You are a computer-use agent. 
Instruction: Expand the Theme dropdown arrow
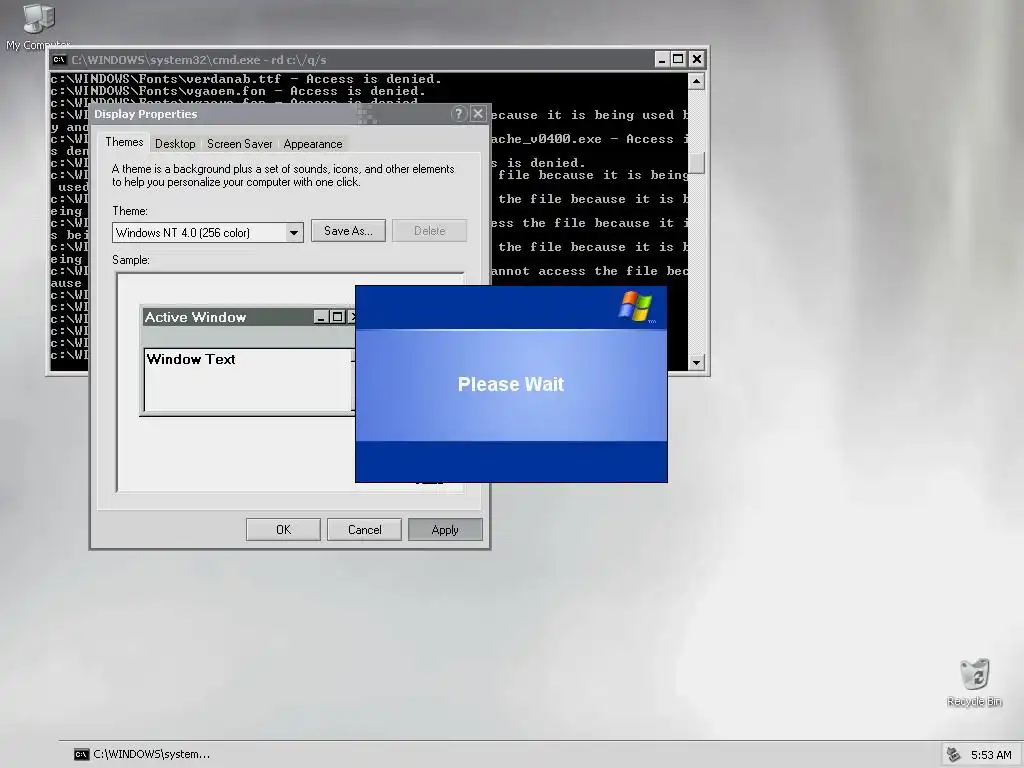tap(294, 232)
